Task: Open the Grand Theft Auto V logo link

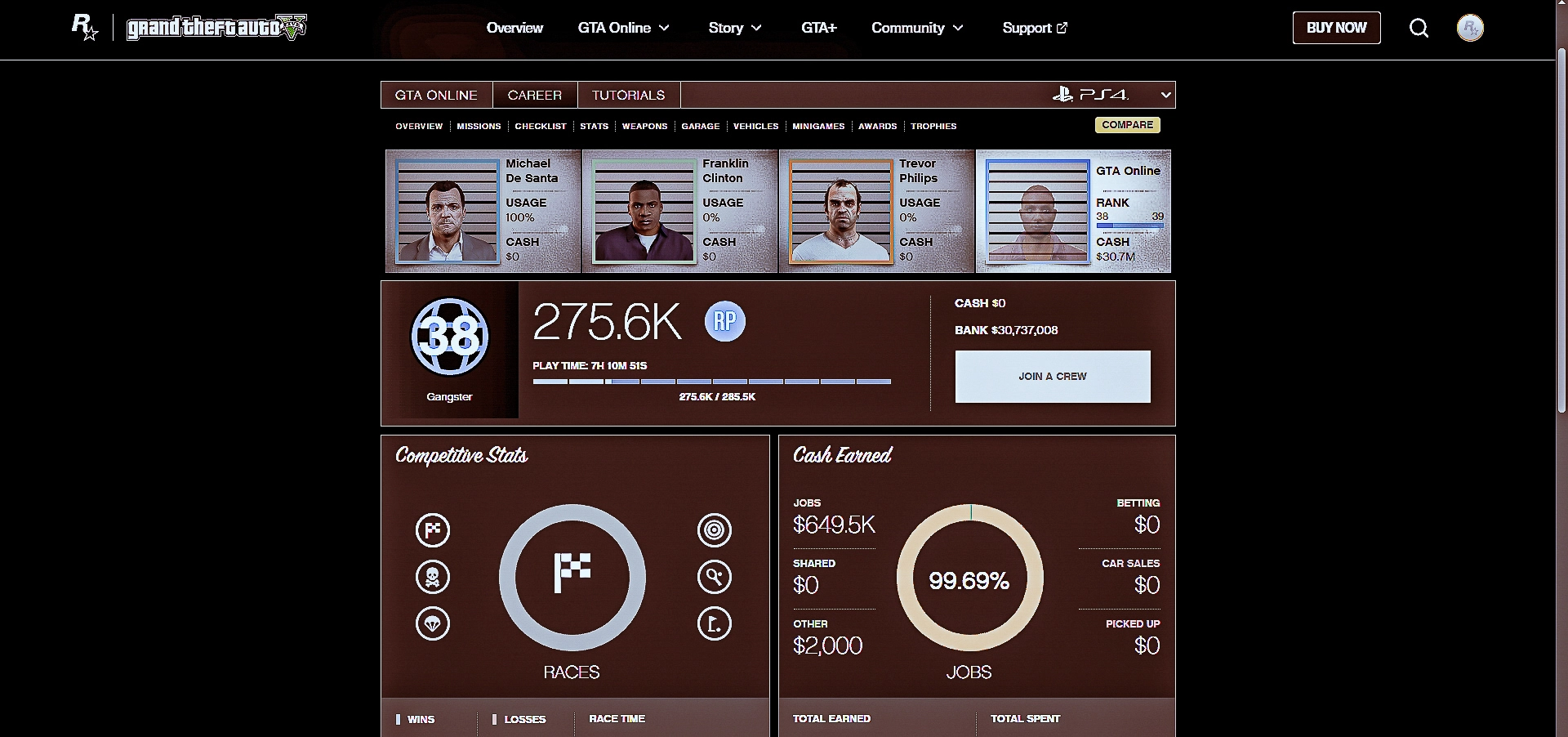Action: (x=216, y=28)
